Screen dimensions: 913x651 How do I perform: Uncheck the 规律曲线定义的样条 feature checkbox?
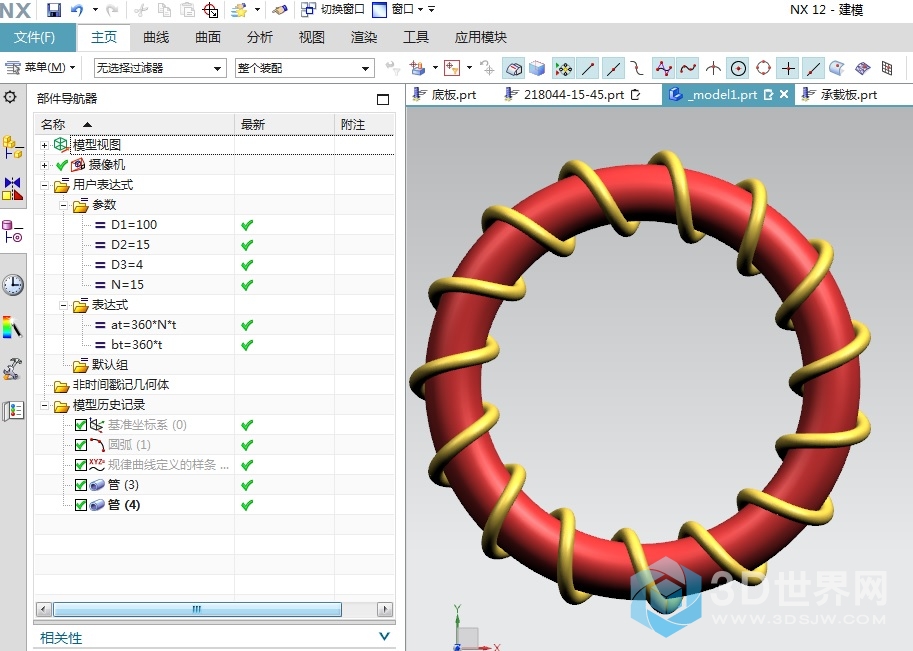(x=81, y=465)
